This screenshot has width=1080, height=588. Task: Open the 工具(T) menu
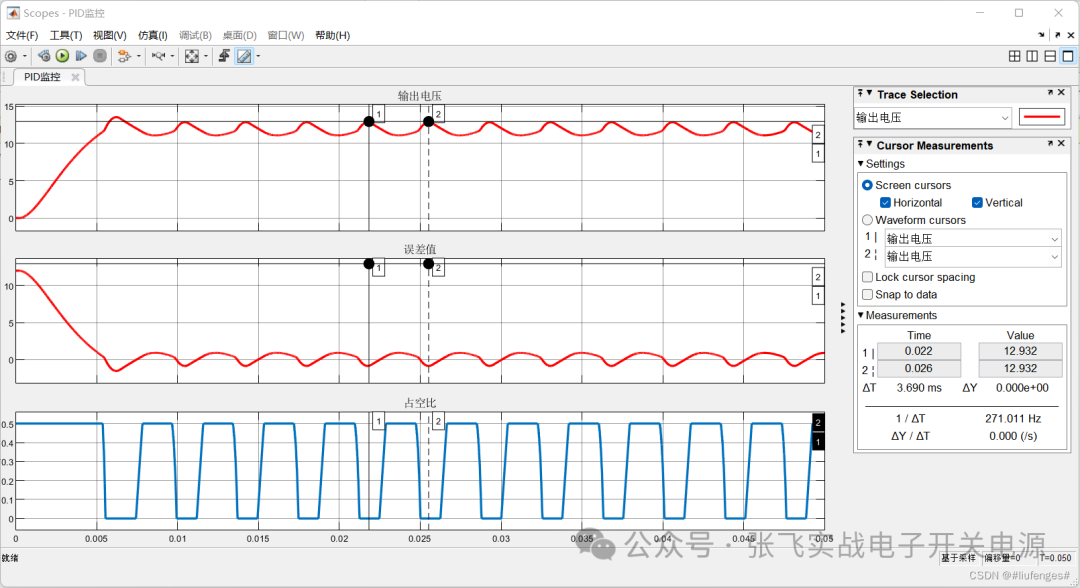tap(65, 35)
